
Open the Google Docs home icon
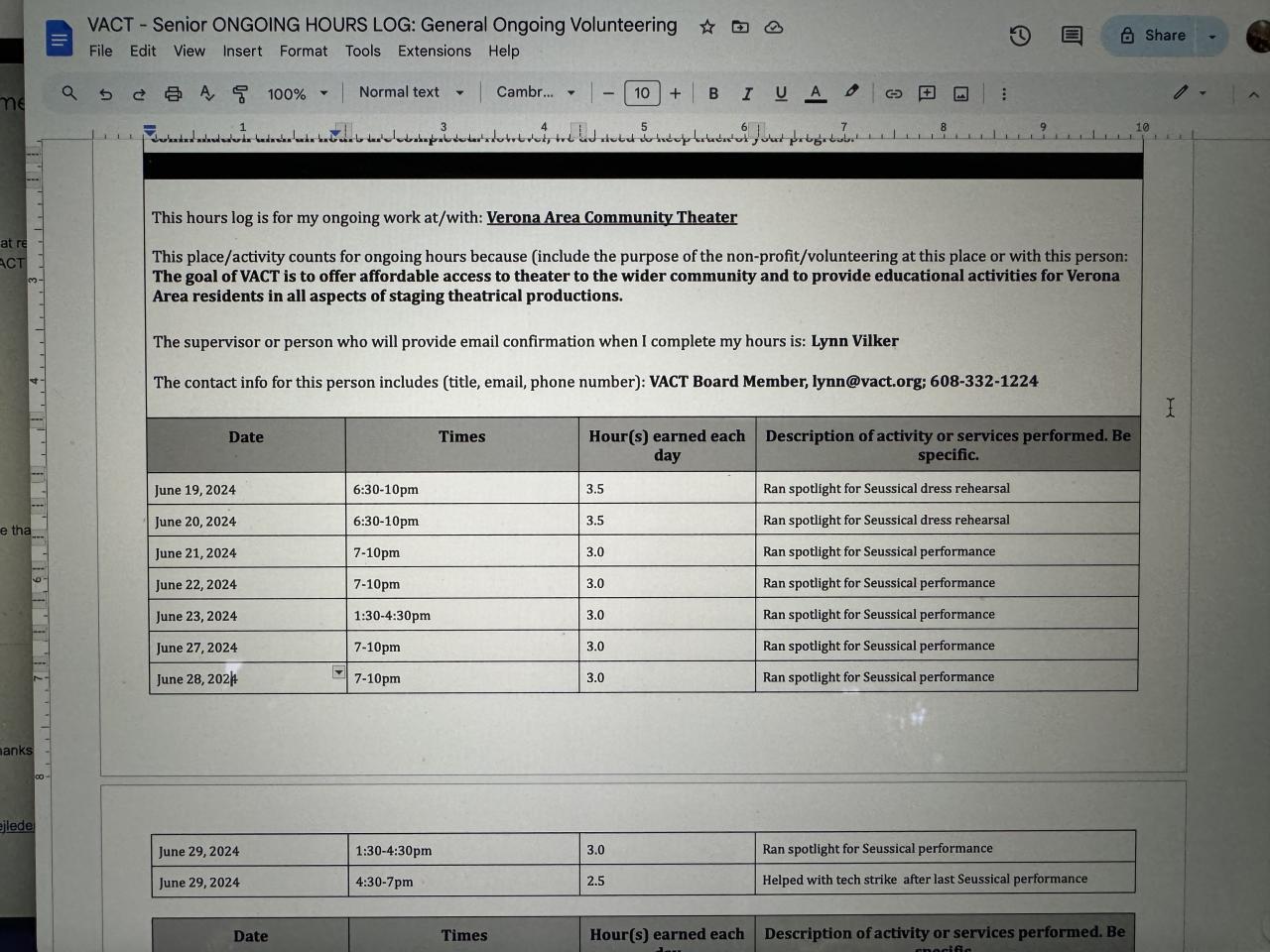tap(60, 39)
